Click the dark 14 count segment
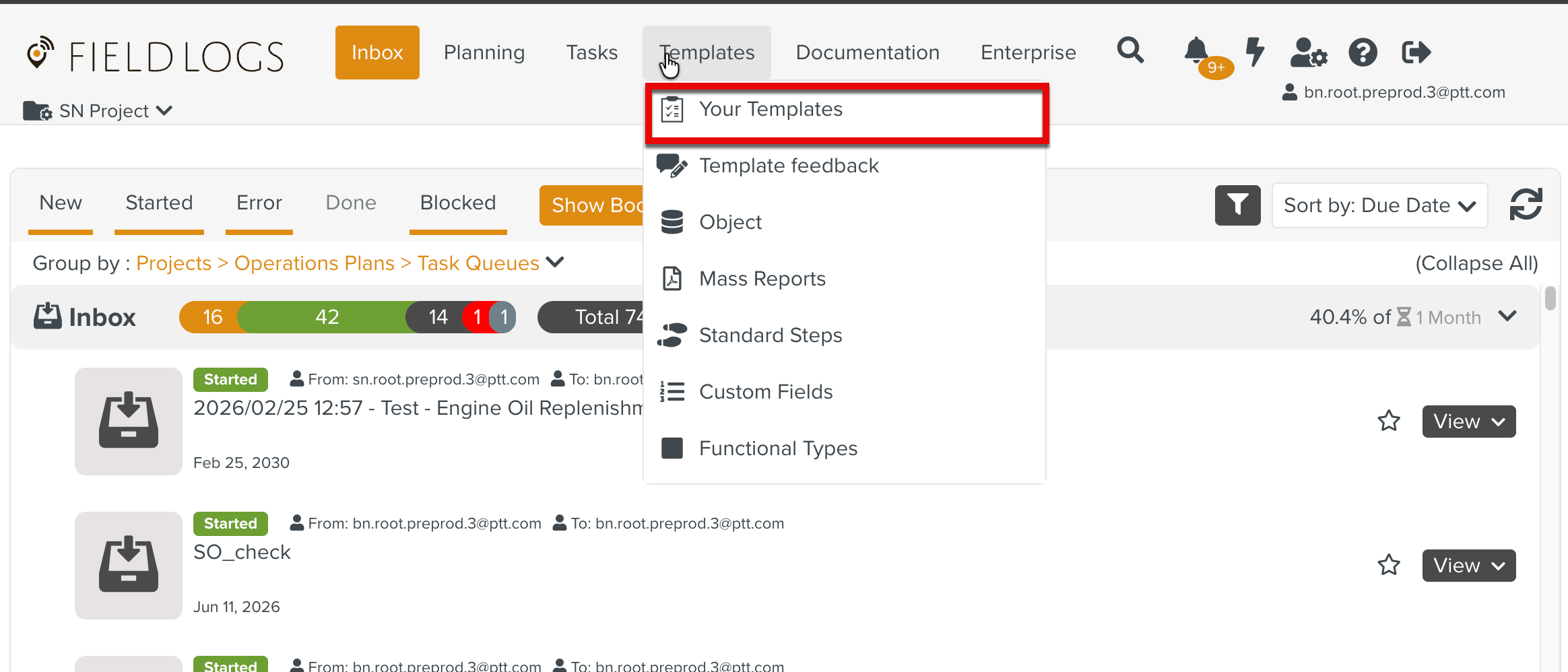The image size is (1568, 672). coord(436,317)
